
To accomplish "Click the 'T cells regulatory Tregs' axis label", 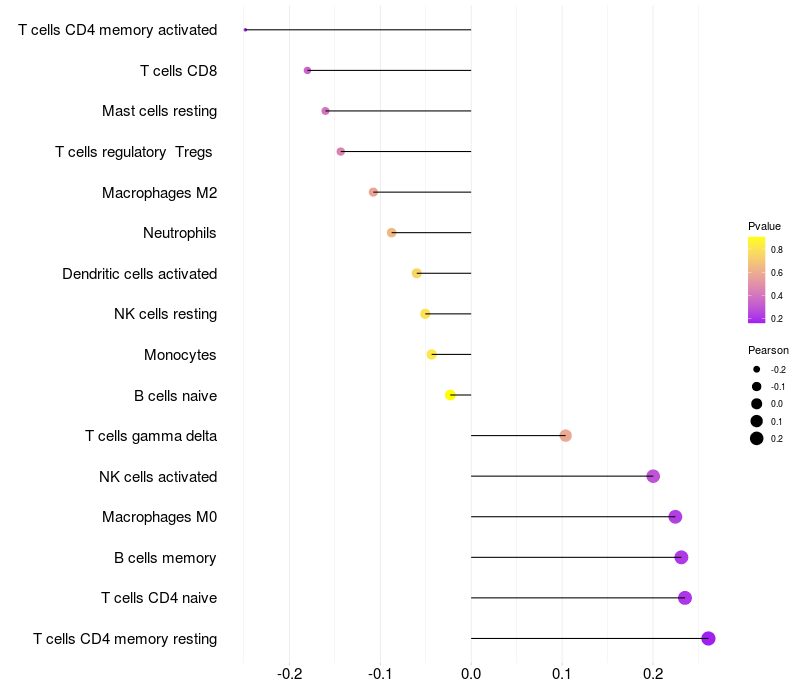I will pyautogui.click(x=134, y=152).
